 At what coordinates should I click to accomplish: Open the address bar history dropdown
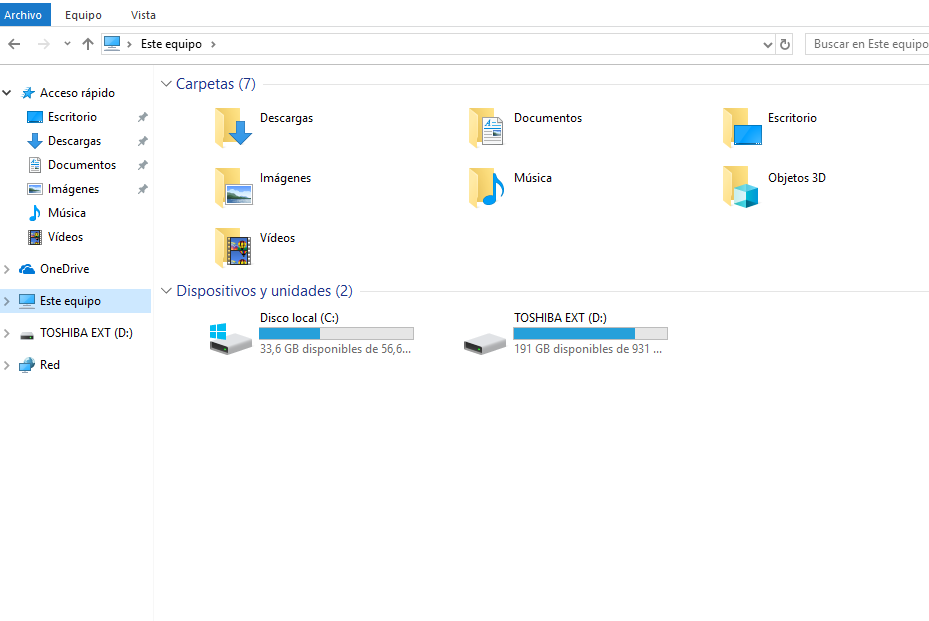click(767, 44)
